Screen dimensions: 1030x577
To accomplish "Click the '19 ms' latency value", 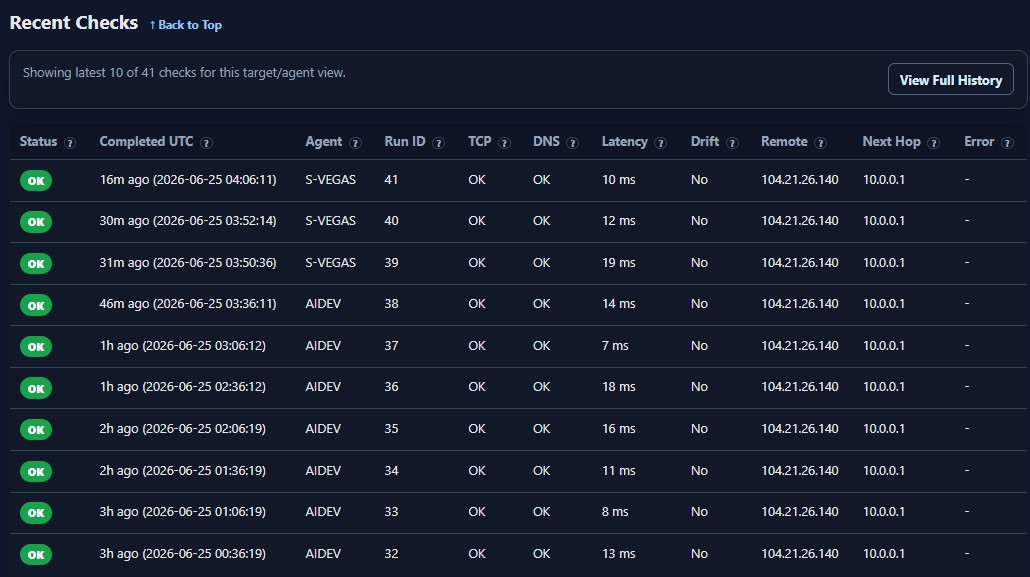I will click(619, 263).
